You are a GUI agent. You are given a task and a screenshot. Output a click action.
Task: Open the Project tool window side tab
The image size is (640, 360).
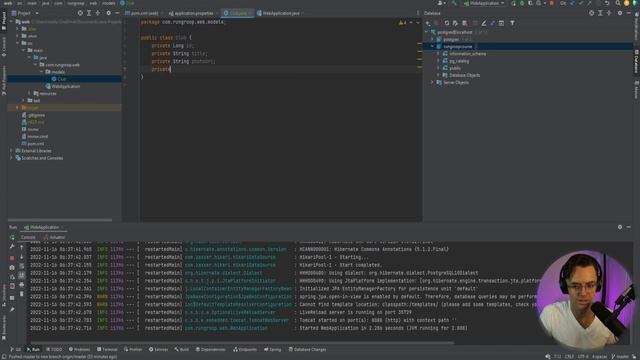click(x=4, y=20)
